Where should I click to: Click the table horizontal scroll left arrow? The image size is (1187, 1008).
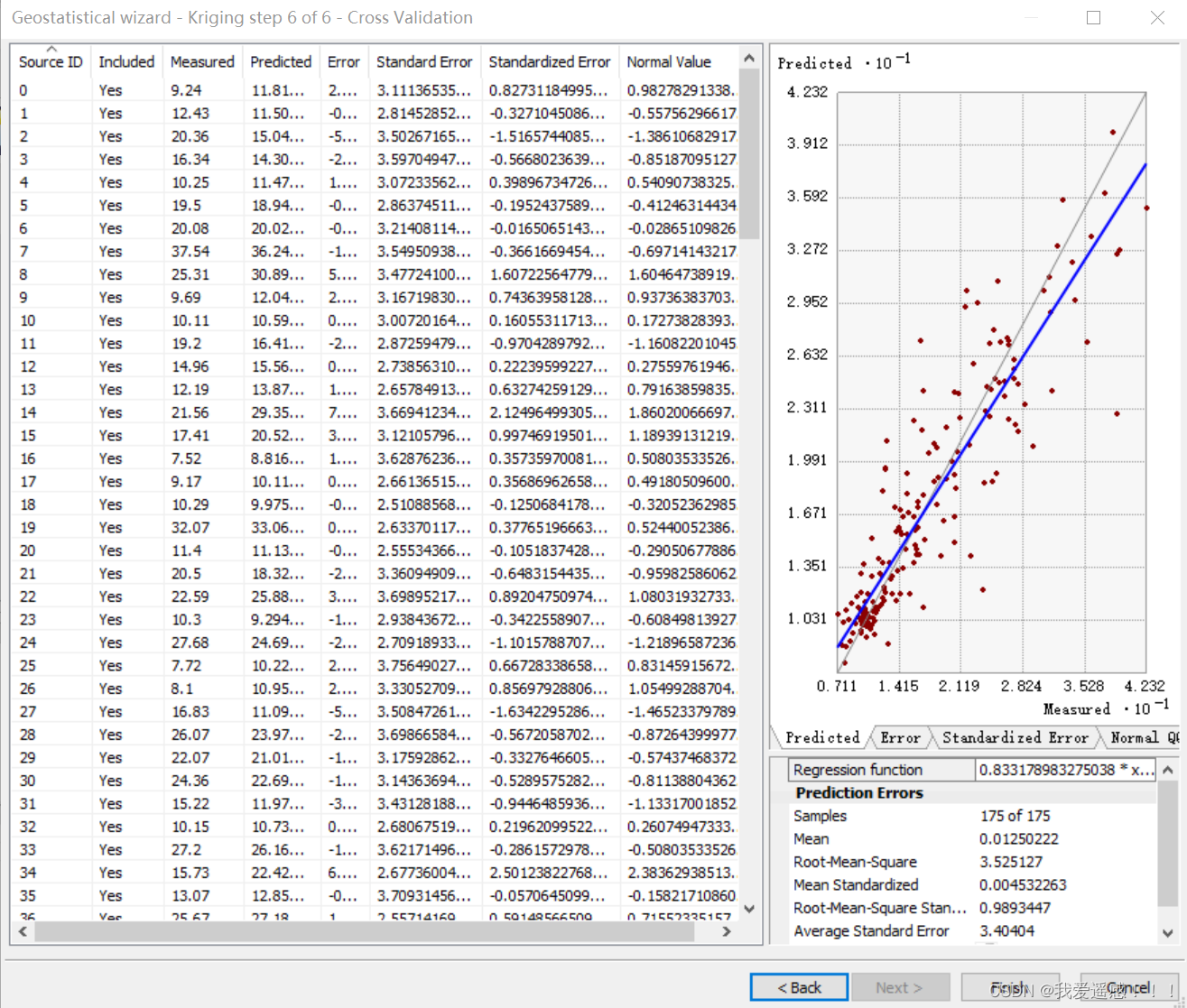tap(23, 931)
